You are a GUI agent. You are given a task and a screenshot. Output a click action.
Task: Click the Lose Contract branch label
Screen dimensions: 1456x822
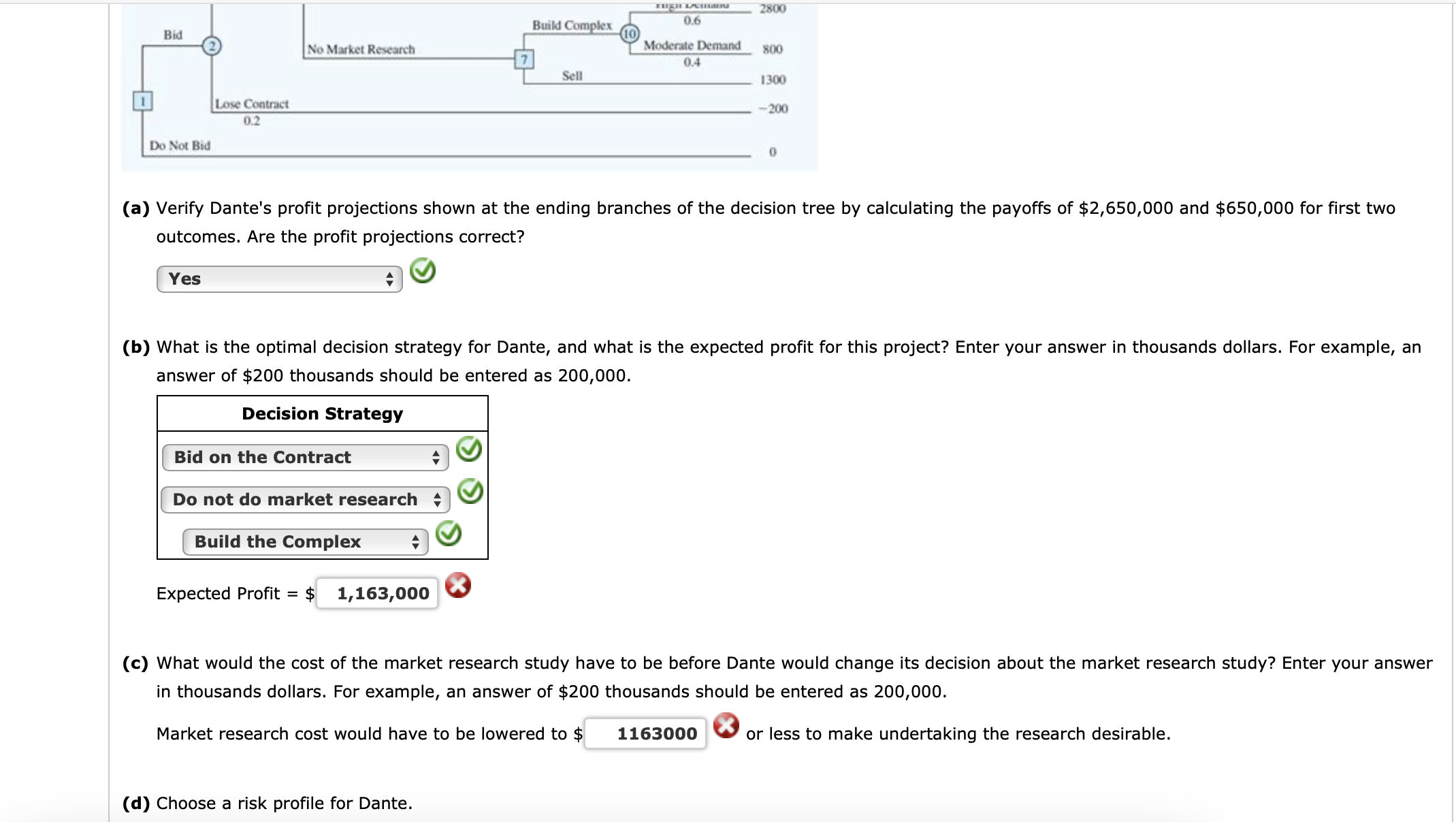click(x=252, y=104)
